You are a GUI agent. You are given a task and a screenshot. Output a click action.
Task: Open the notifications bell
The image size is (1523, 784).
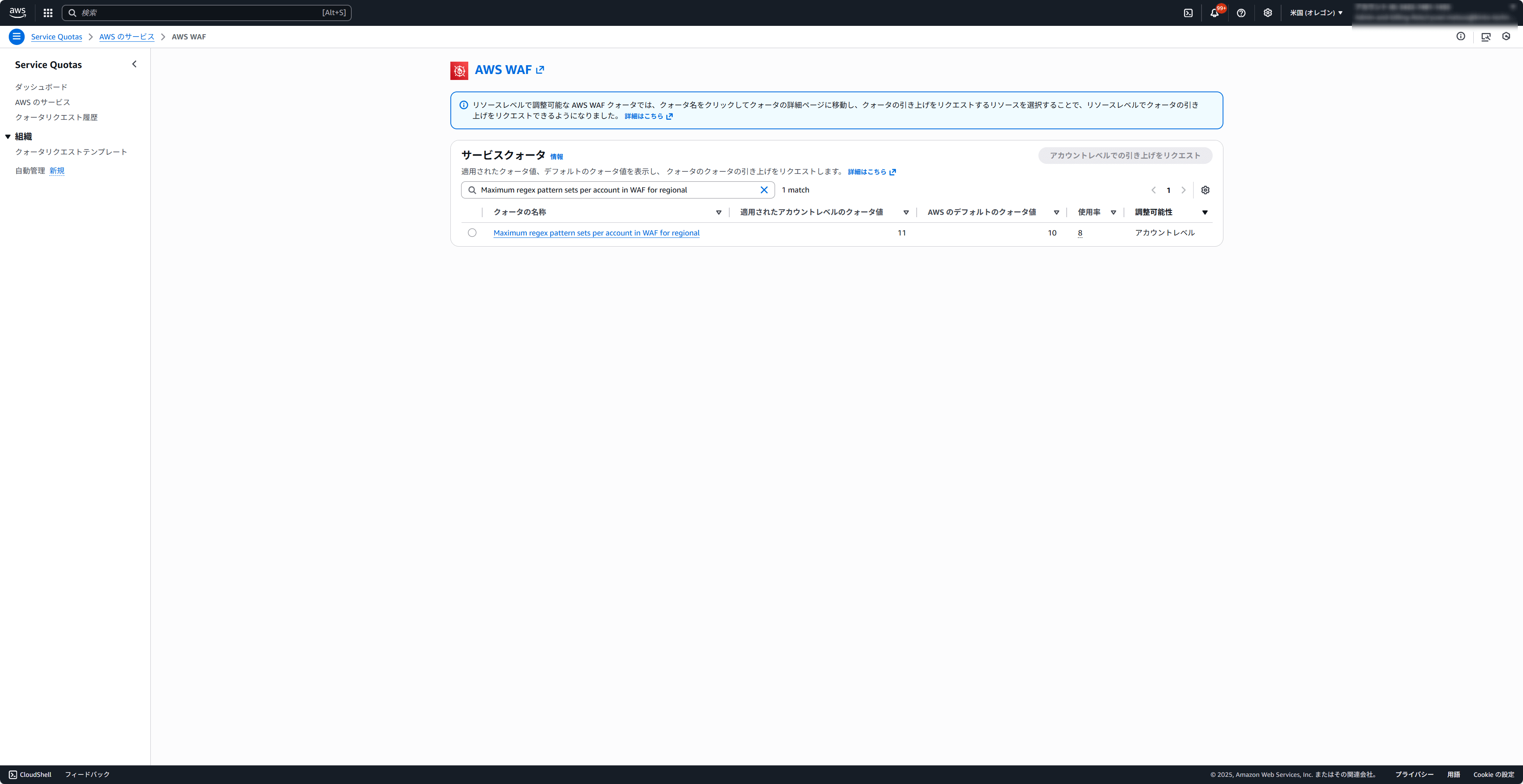click(x=1214, y=12)
